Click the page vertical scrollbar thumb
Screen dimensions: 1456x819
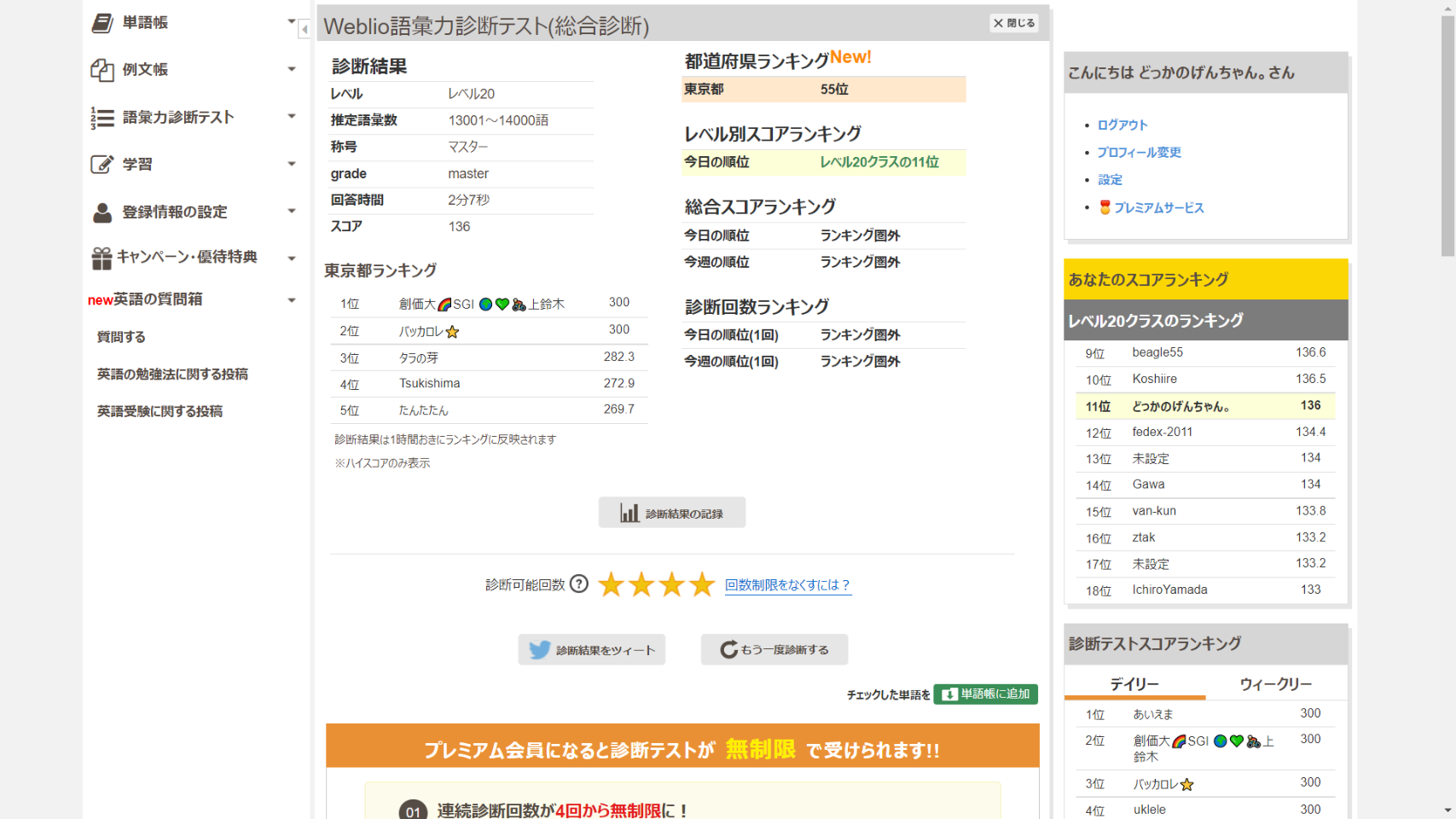click(1447, 136)
